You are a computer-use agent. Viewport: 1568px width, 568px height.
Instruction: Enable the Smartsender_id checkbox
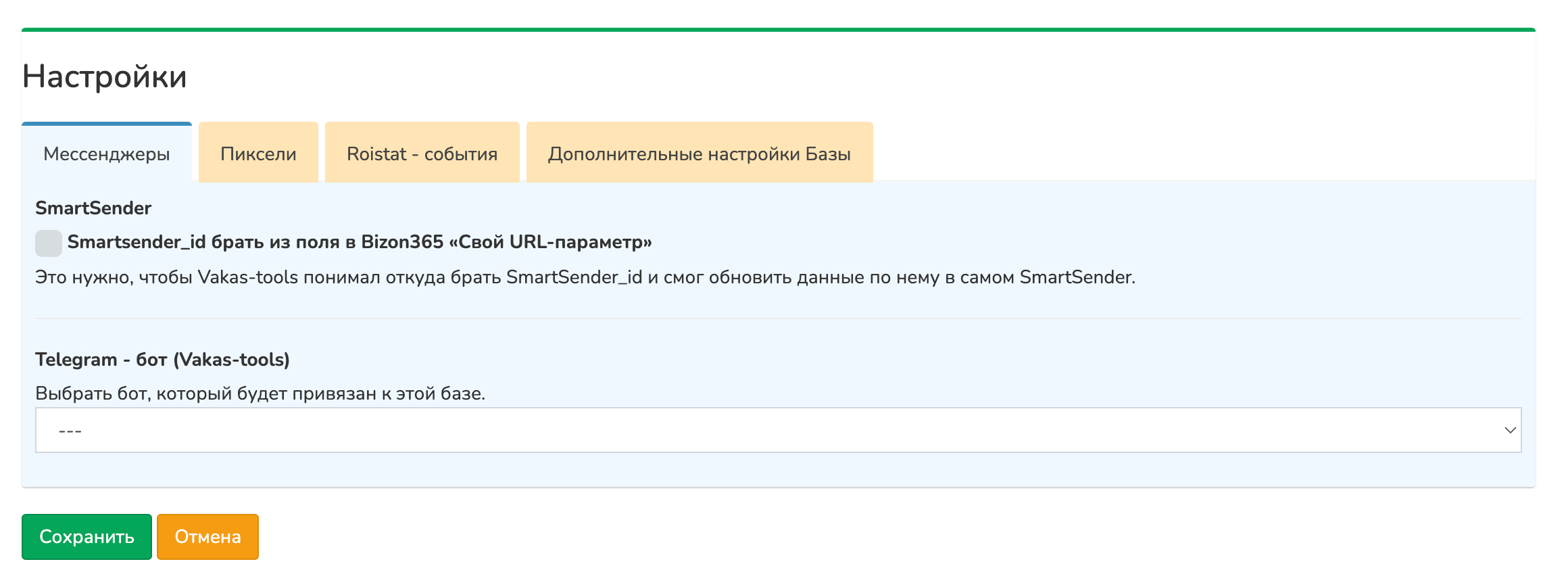(49, 243)
